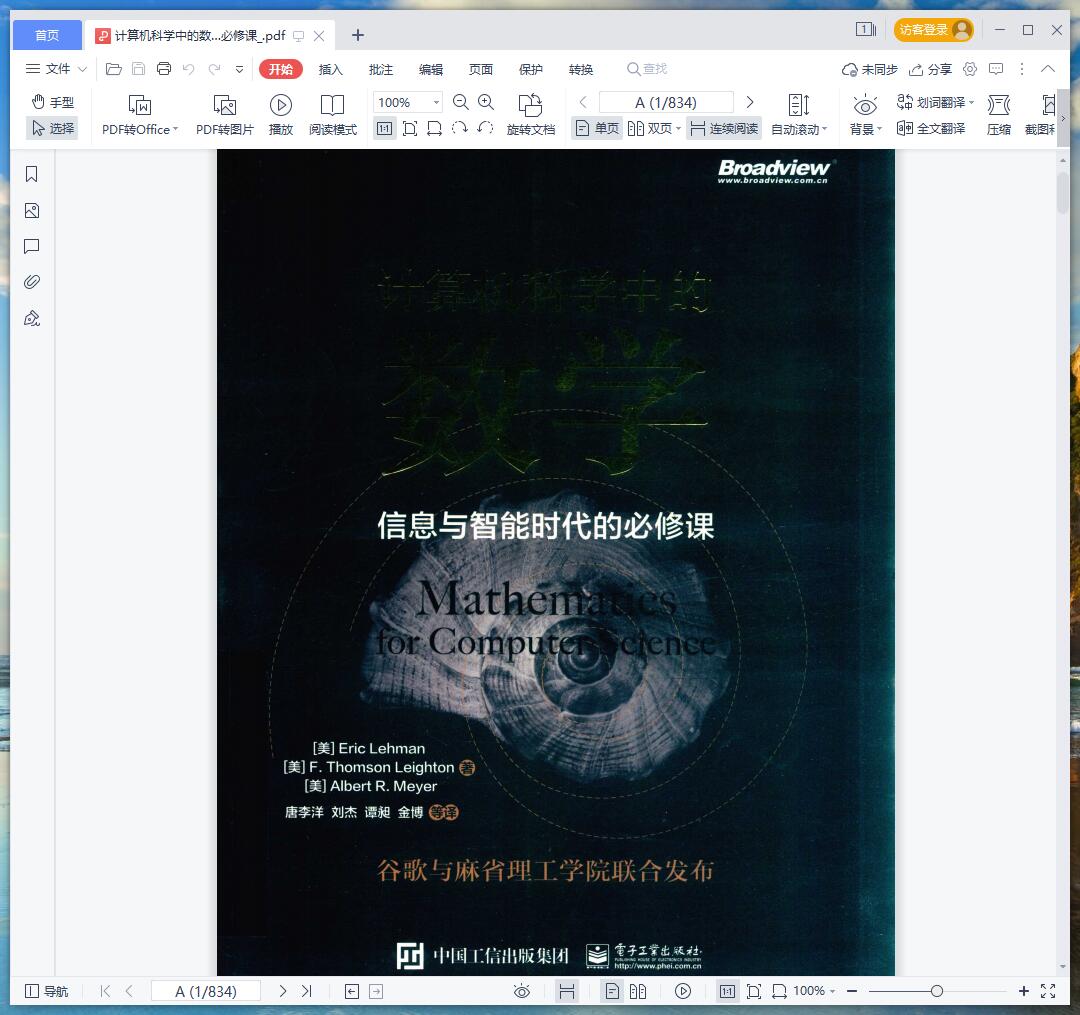
Task: Click the 分享 share button
Action: pyautogui.click(x=931, y=69)
